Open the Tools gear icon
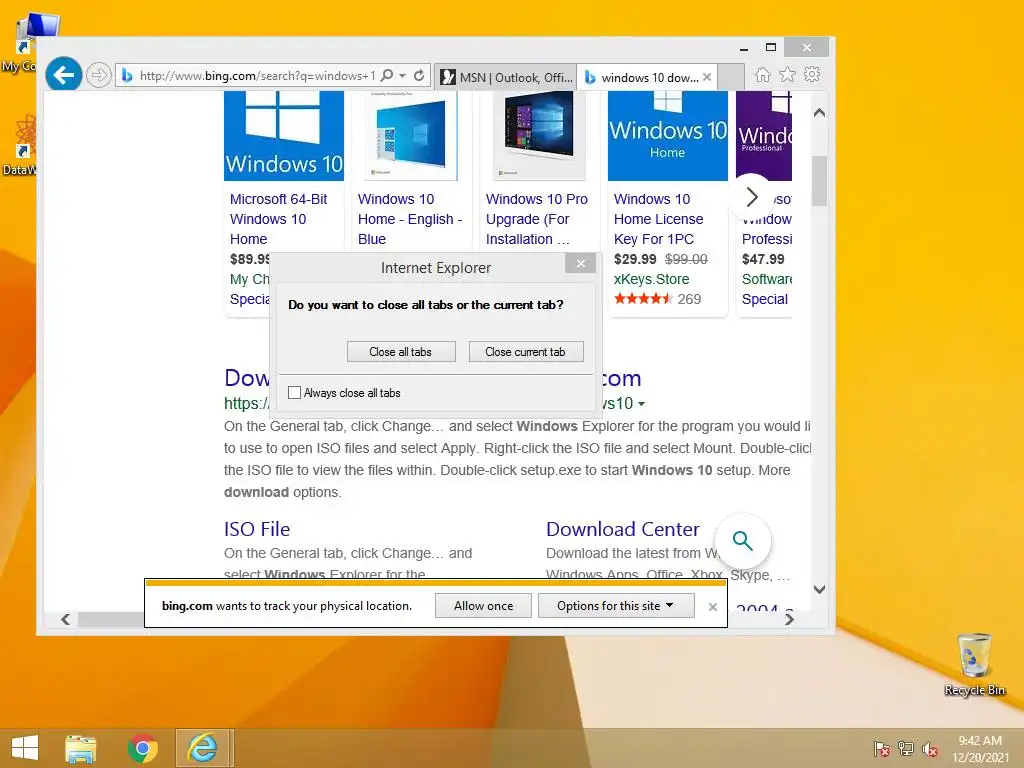The height and width of the screenshot is (768, 1024). (812, 75)
